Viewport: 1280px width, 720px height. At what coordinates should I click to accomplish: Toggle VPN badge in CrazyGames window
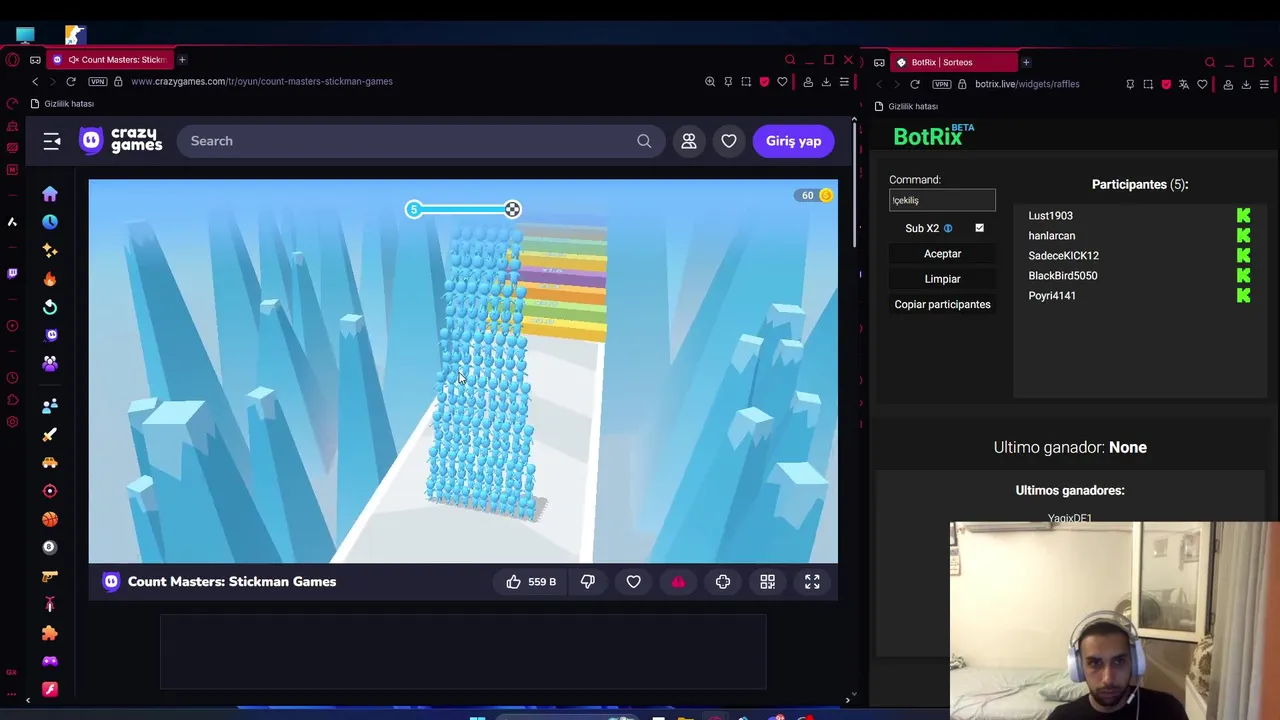[98, 81]
